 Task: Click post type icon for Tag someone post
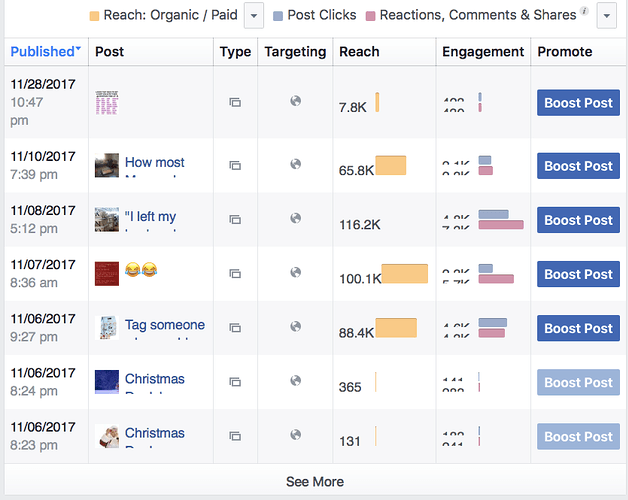pyautogui.click(x=235, y=328)
